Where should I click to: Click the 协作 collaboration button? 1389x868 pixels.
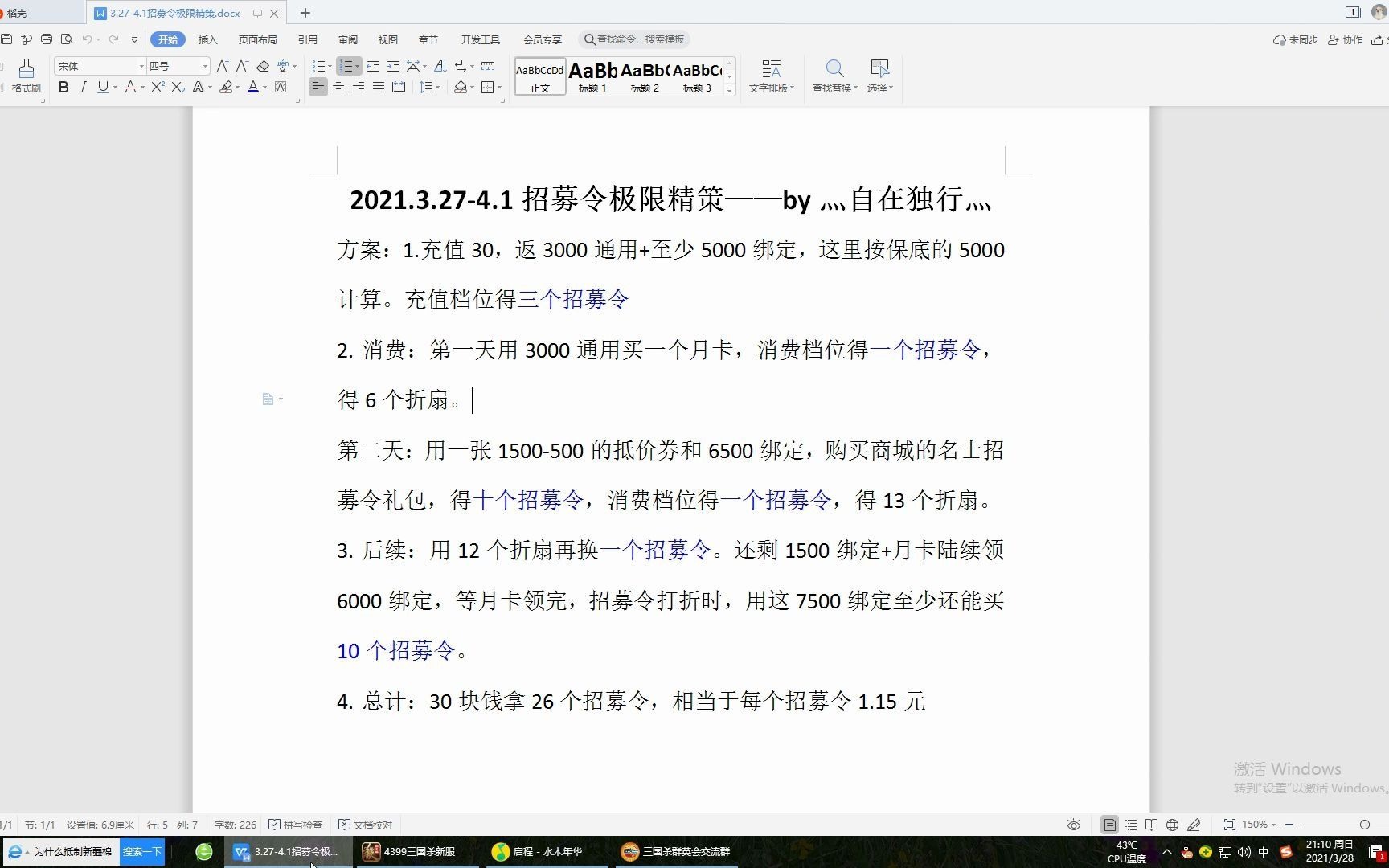(x=1345, y=39)
